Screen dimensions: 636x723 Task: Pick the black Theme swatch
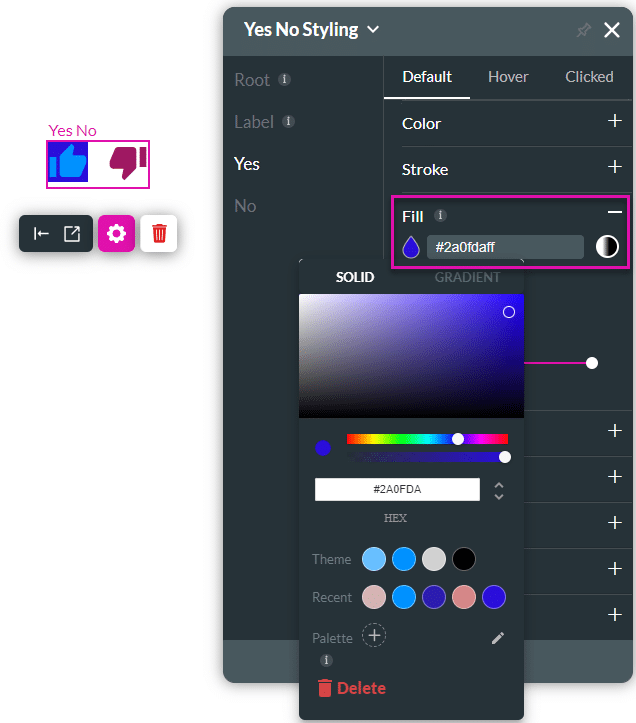coord(464,559)
